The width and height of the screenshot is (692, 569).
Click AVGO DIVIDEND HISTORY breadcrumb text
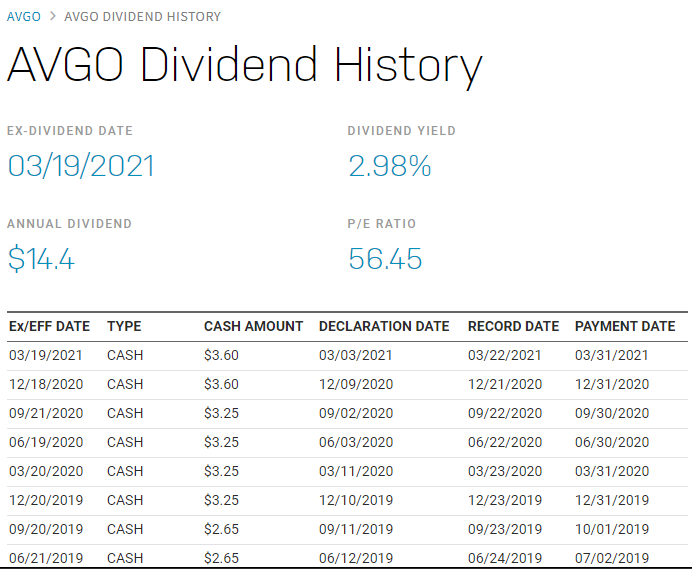(142, 17)
